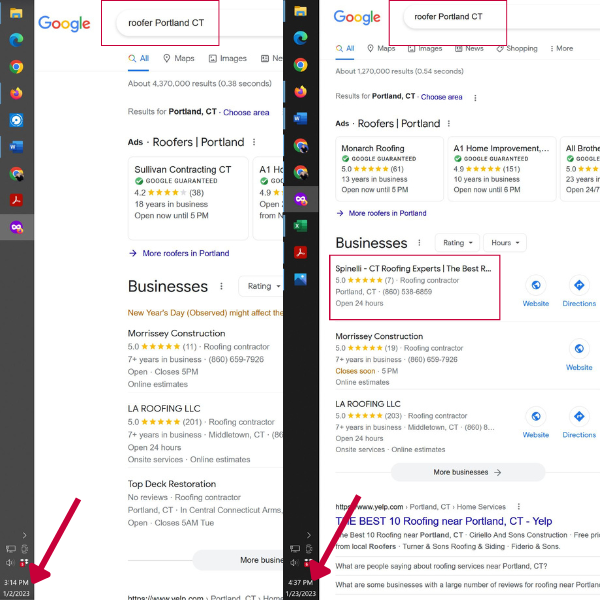Screen dimensions: 600x600
Task: Expand the Rating filter in right screenshot
Action: coord(457,243)
